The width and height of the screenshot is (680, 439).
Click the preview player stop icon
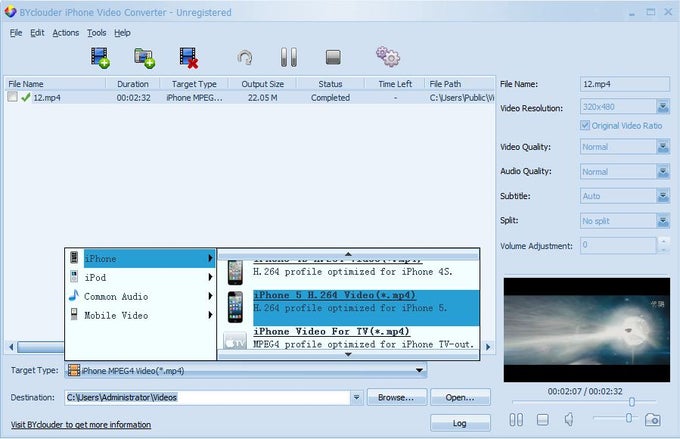[543, 419]
